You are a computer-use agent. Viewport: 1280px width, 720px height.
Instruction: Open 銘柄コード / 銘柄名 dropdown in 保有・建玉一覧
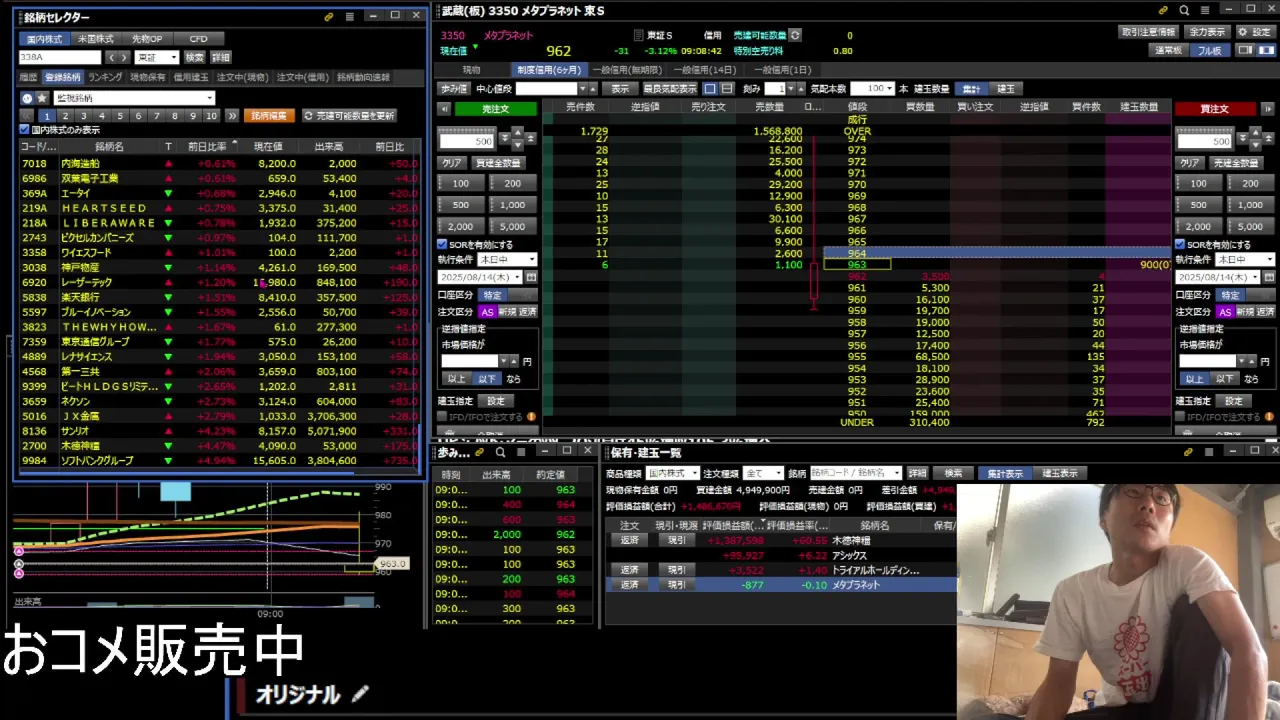(856, 473)
